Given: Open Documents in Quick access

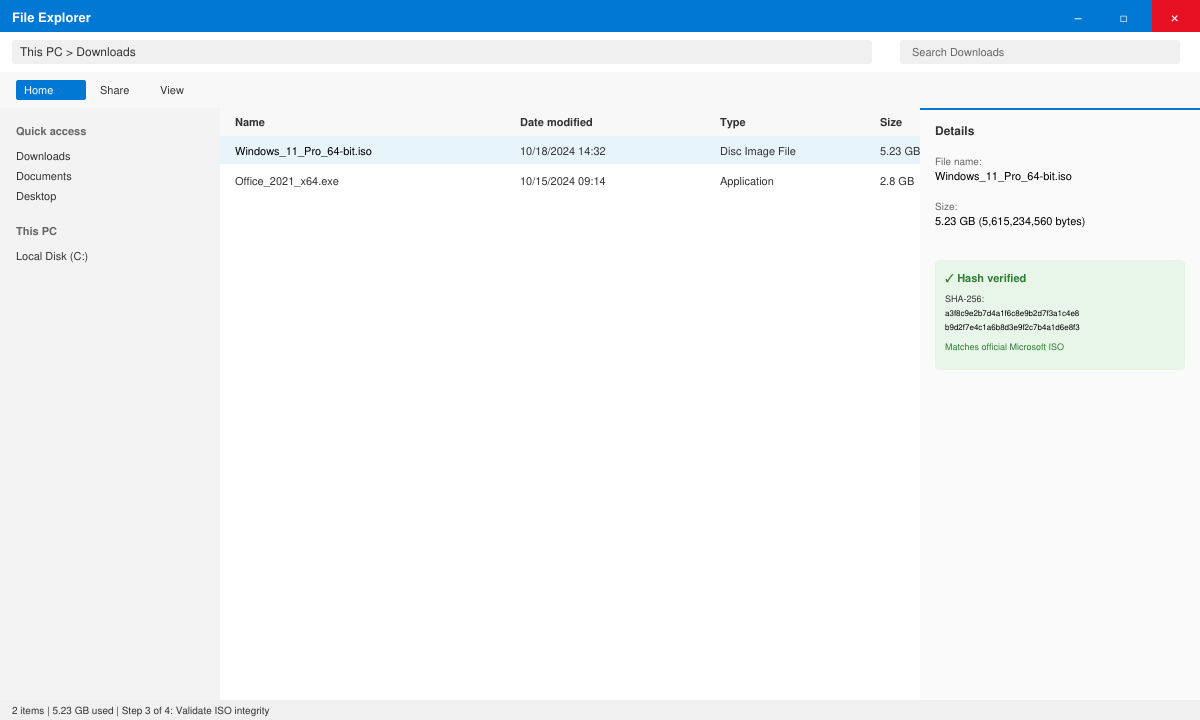Looking at the screenshot, I should [x=44, y=176].
